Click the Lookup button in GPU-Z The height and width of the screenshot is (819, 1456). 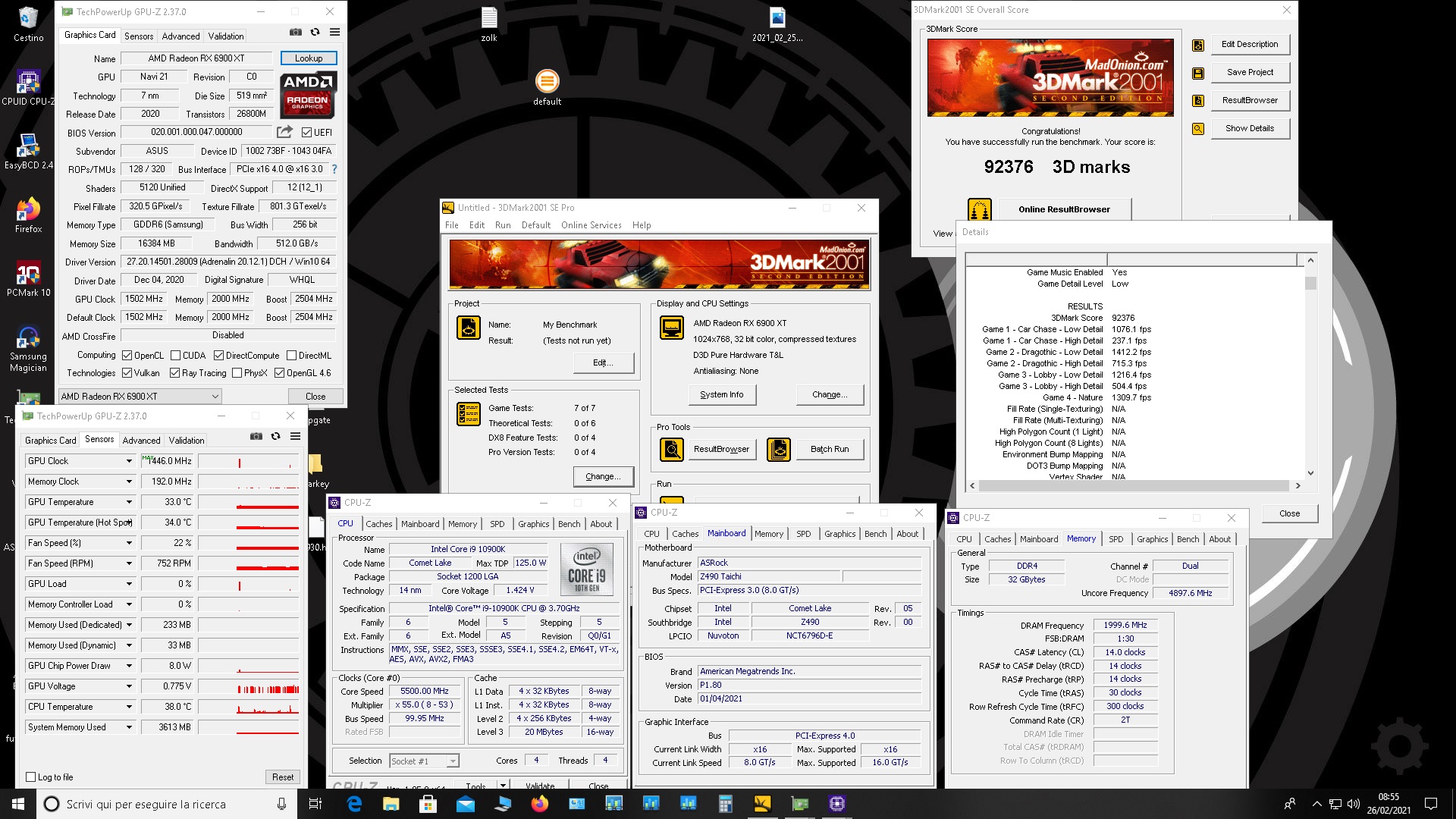[x=309, y=58]
